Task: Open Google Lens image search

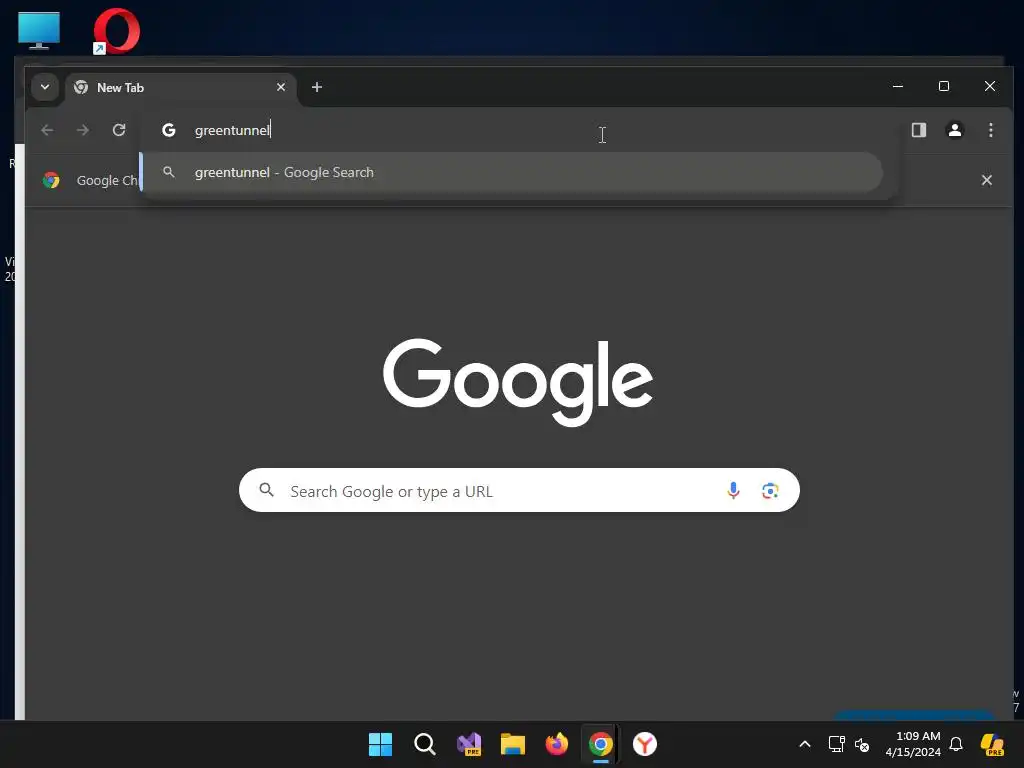Action: pyautogui.click(x=770, y=490)
